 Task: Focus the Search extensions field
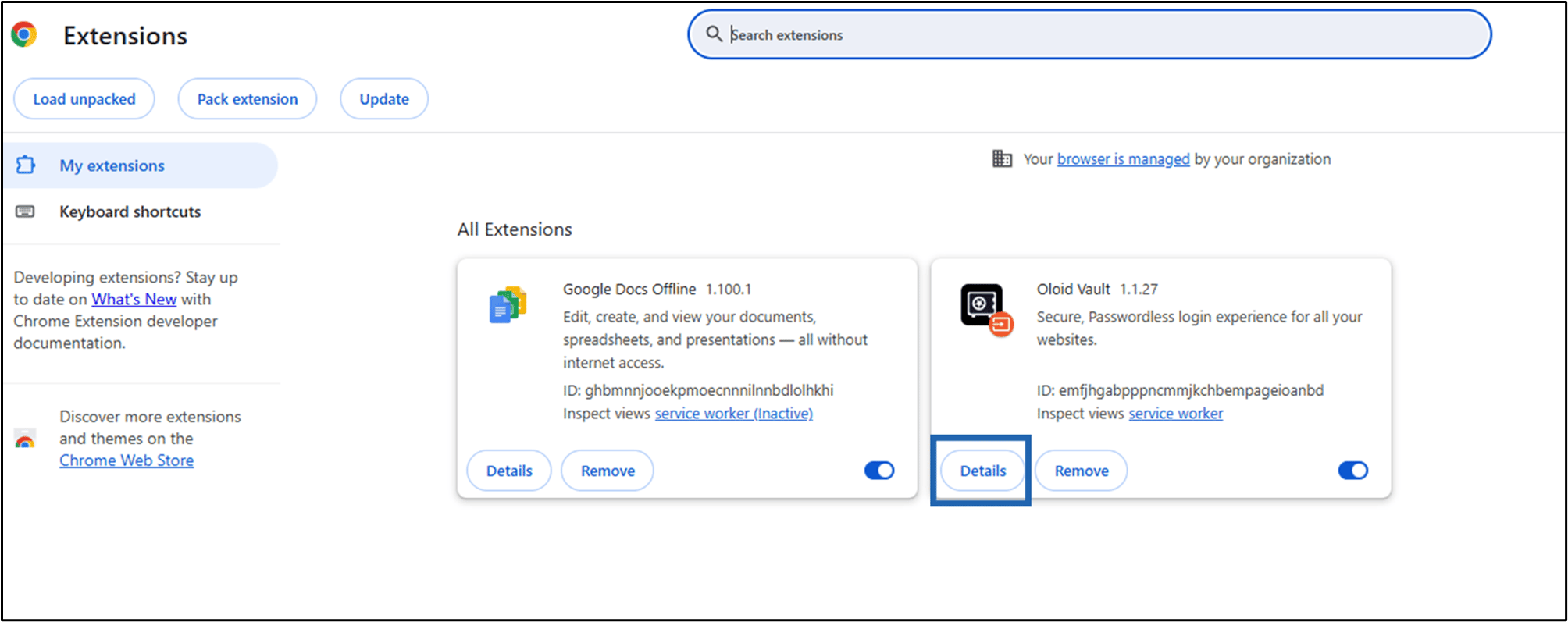pos(1089,34)
